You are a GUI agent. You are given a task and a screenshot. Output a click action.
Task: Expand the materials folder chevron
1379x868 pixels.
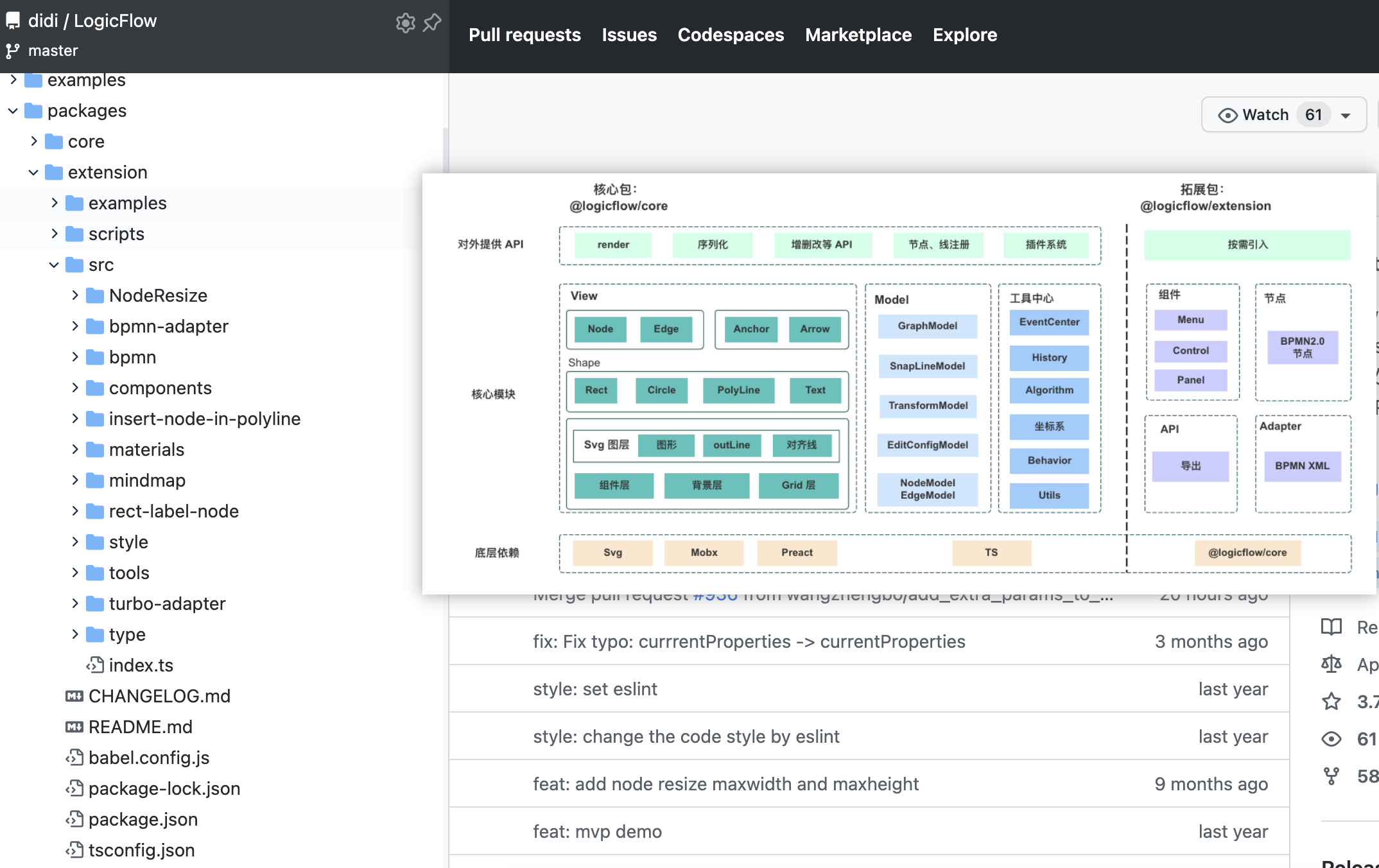[x=74, y=449]
